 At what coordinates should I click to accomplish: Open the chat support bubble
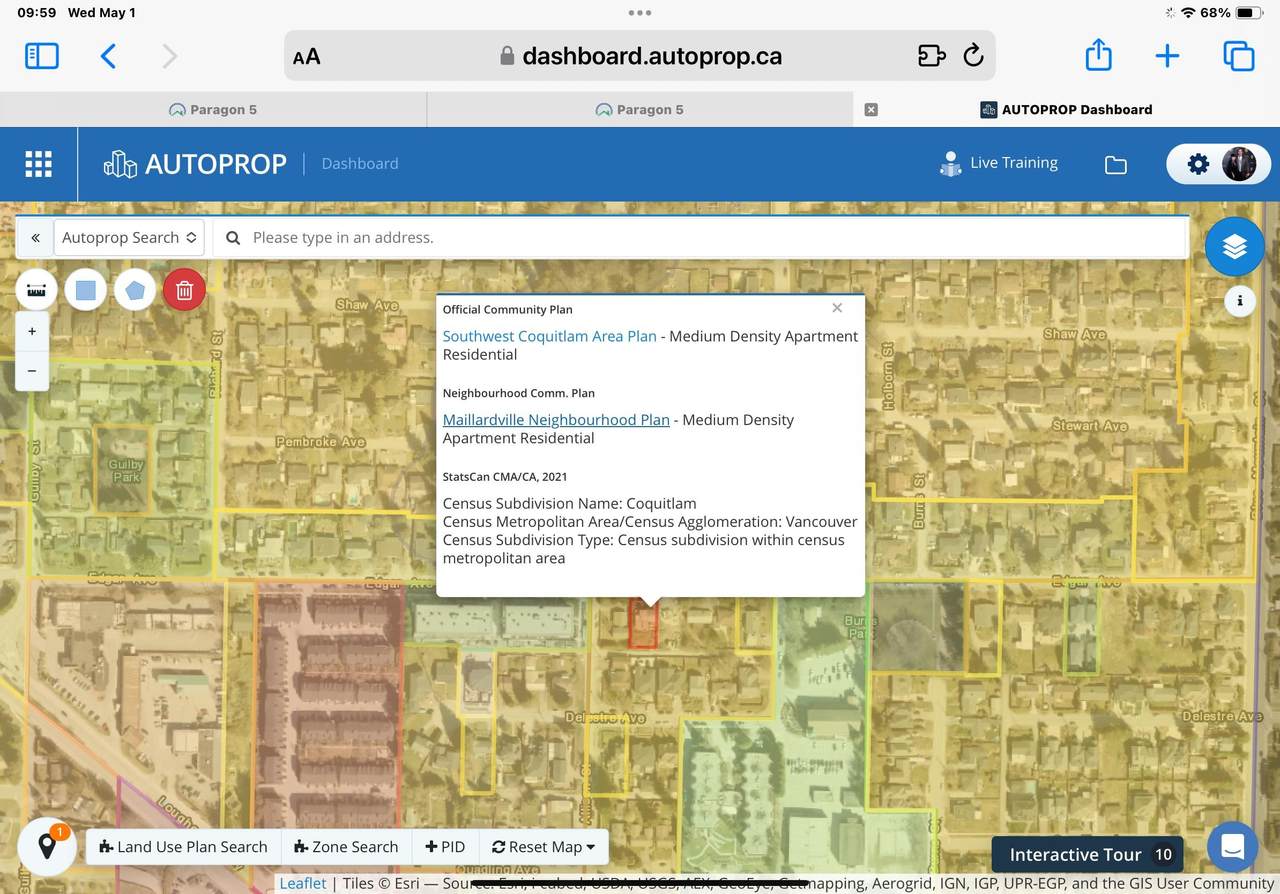[x=1233, y=846]
